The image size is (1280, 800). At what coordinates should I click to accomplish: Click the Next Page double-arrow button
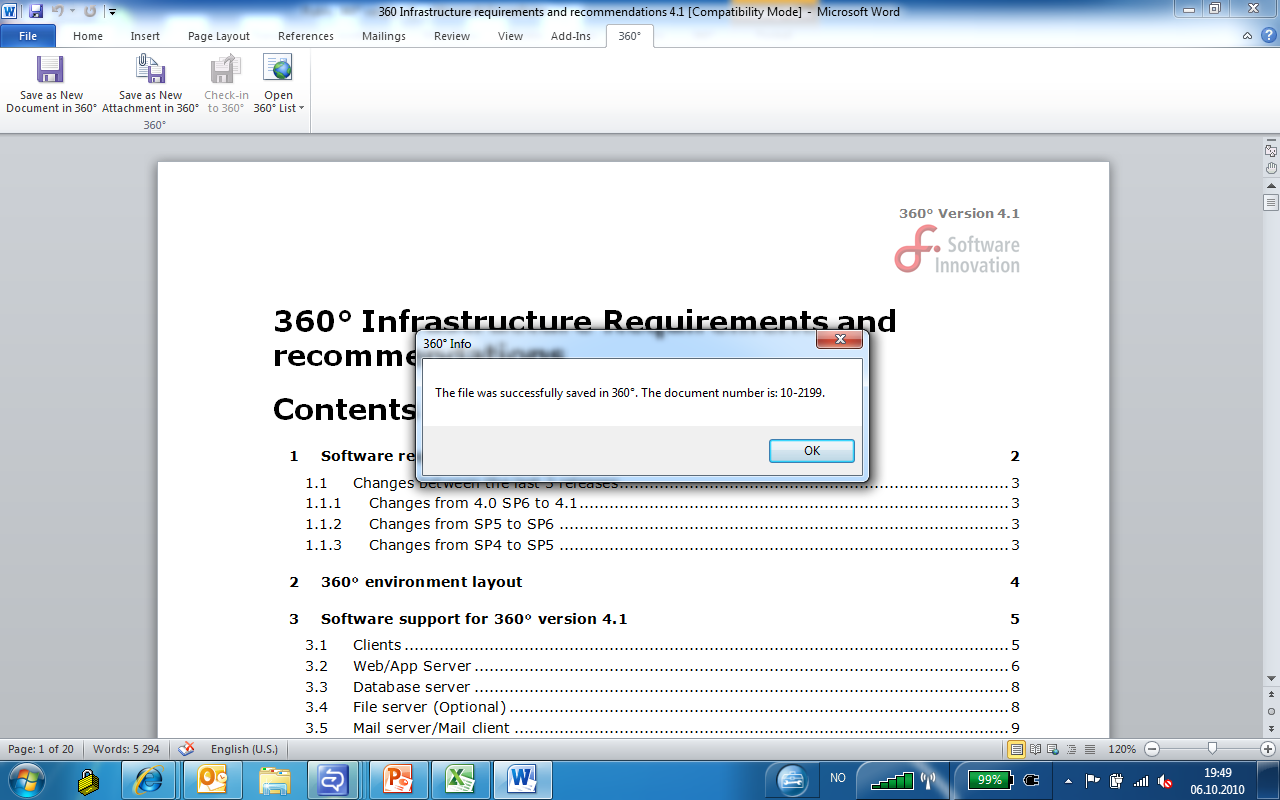(x=1271, y=727)
